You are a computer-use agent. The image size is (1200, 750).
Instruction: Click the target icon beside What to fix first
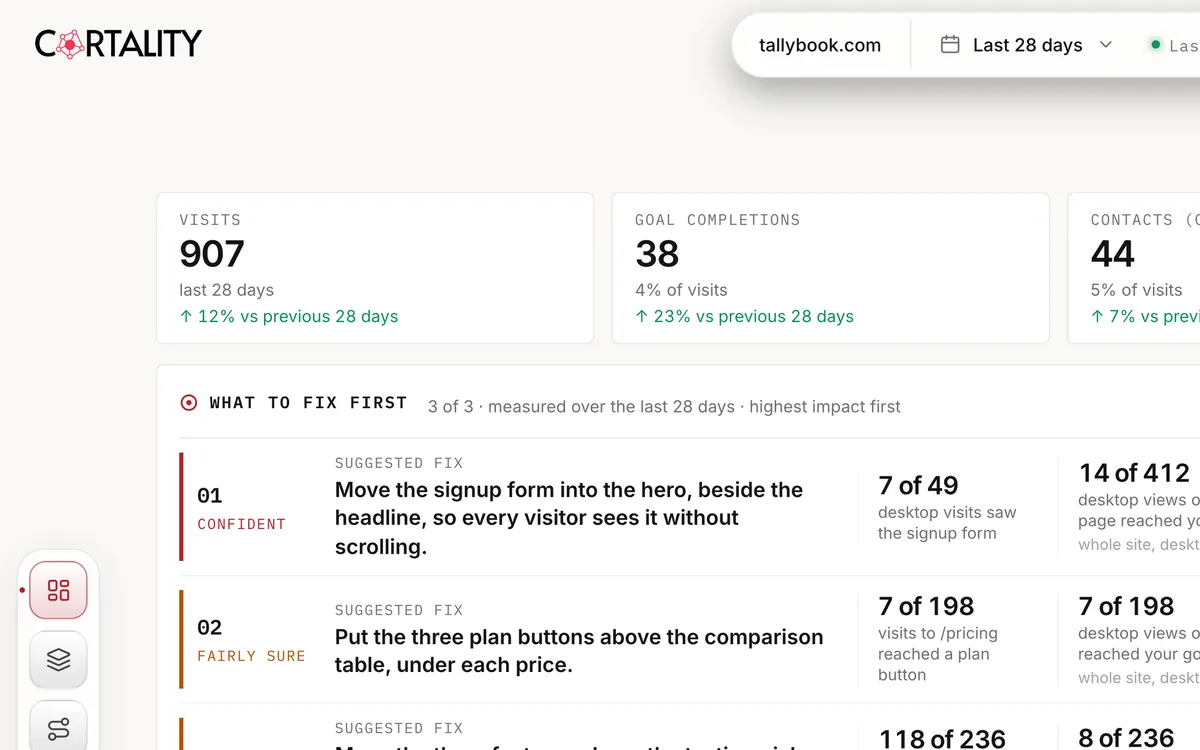pos(189,403)
